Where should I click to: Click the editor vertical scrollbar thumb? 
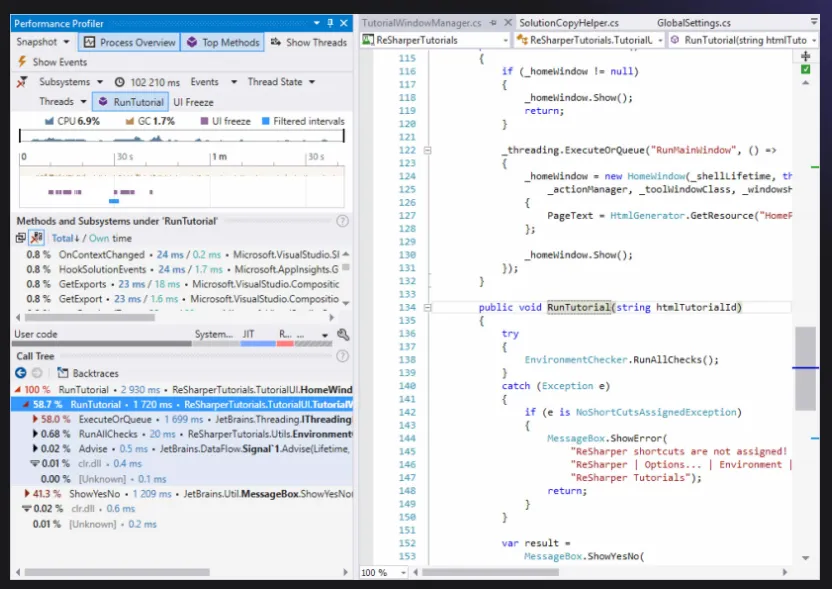coord(805,368)
